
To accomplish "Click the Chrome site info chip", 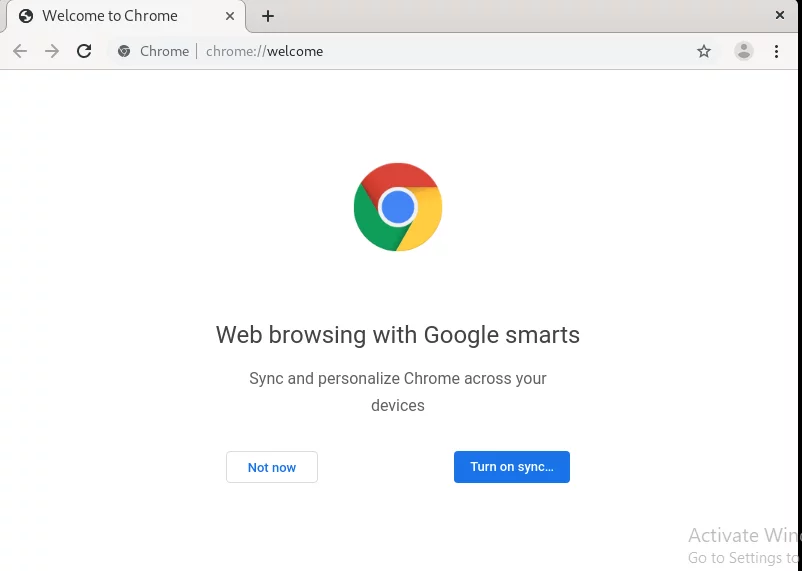I will tap(153, 51).
